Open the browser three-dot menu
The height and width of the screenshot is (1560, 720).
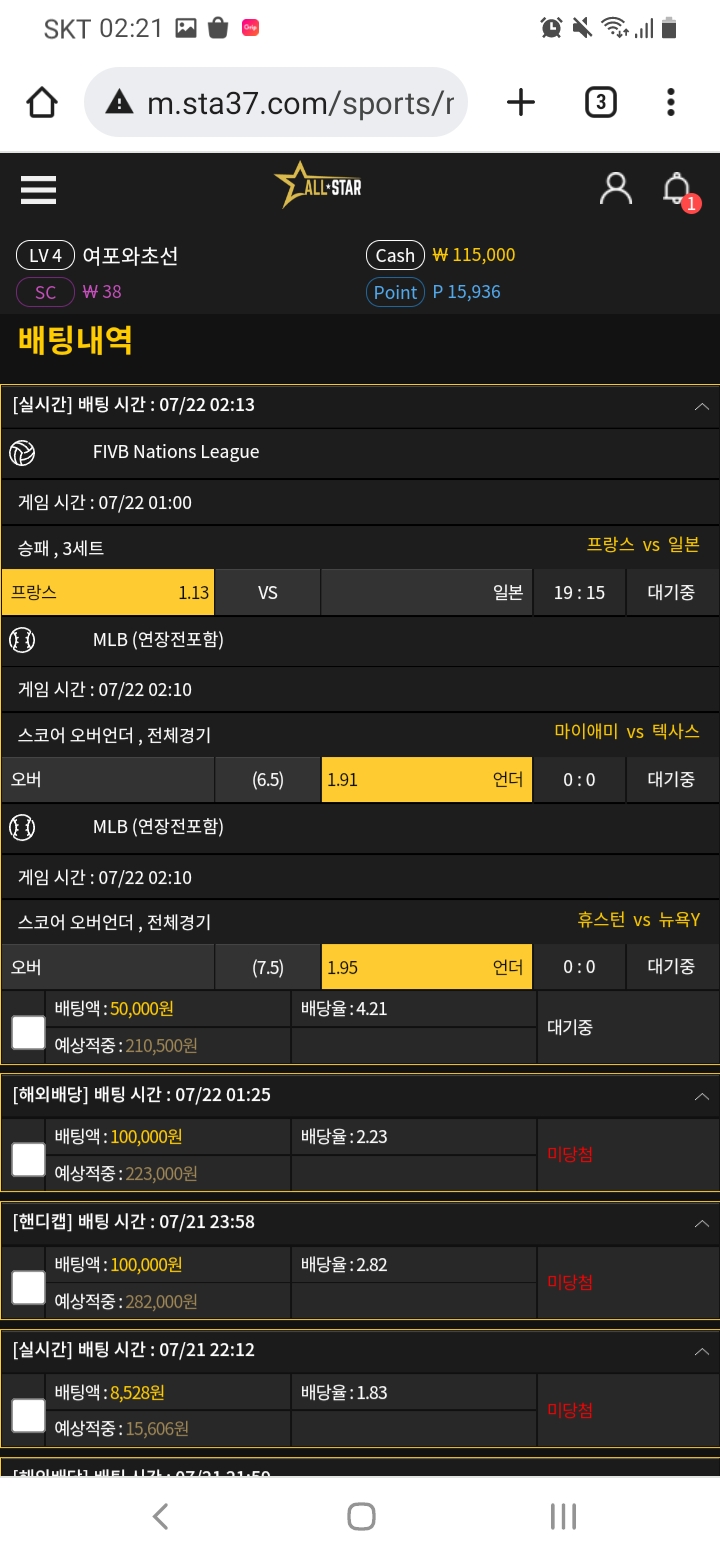(x=671, y=102)
